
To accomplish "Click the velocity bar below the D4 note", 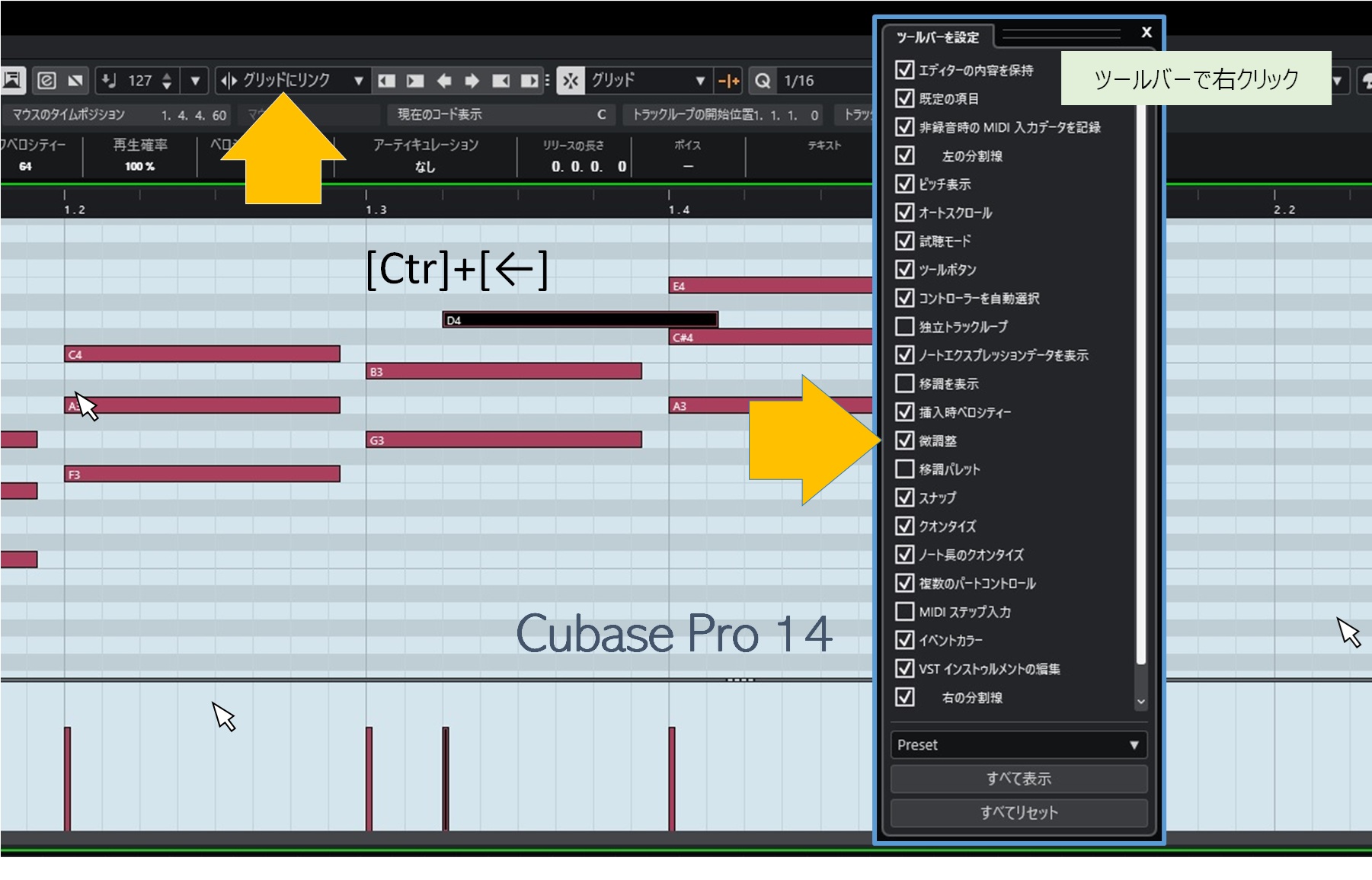I will pyautogui.click(x=446, y=777).
